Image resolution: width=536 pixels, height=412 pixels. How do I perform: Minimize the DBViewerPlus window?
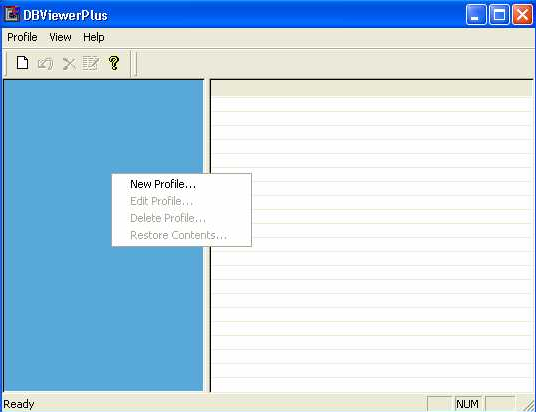[475, 15]
